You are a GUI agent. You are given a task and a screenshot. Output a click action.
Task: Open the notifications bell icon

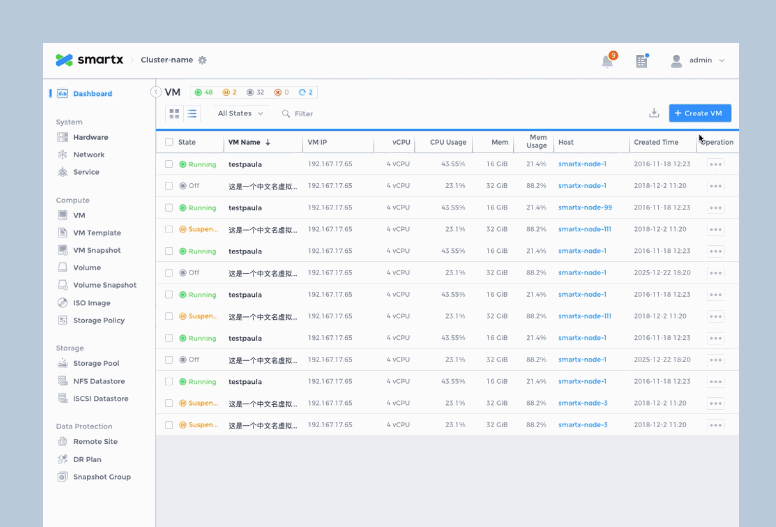pos(607,61)
